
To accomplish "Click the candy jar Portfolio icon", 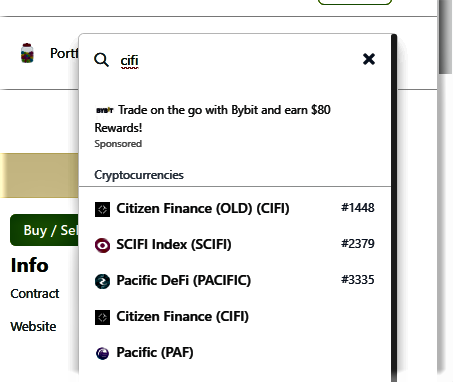I will click(x=27, y=53).
